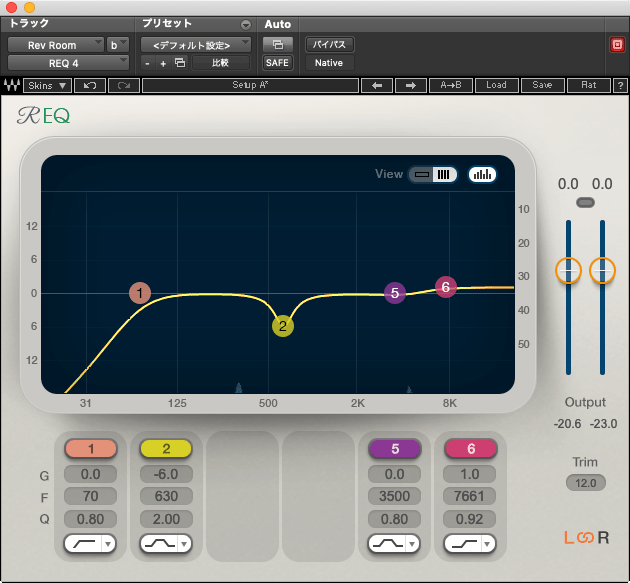Click Save in the Waves toolbar
630x583 pixels.
coord(542,86)
